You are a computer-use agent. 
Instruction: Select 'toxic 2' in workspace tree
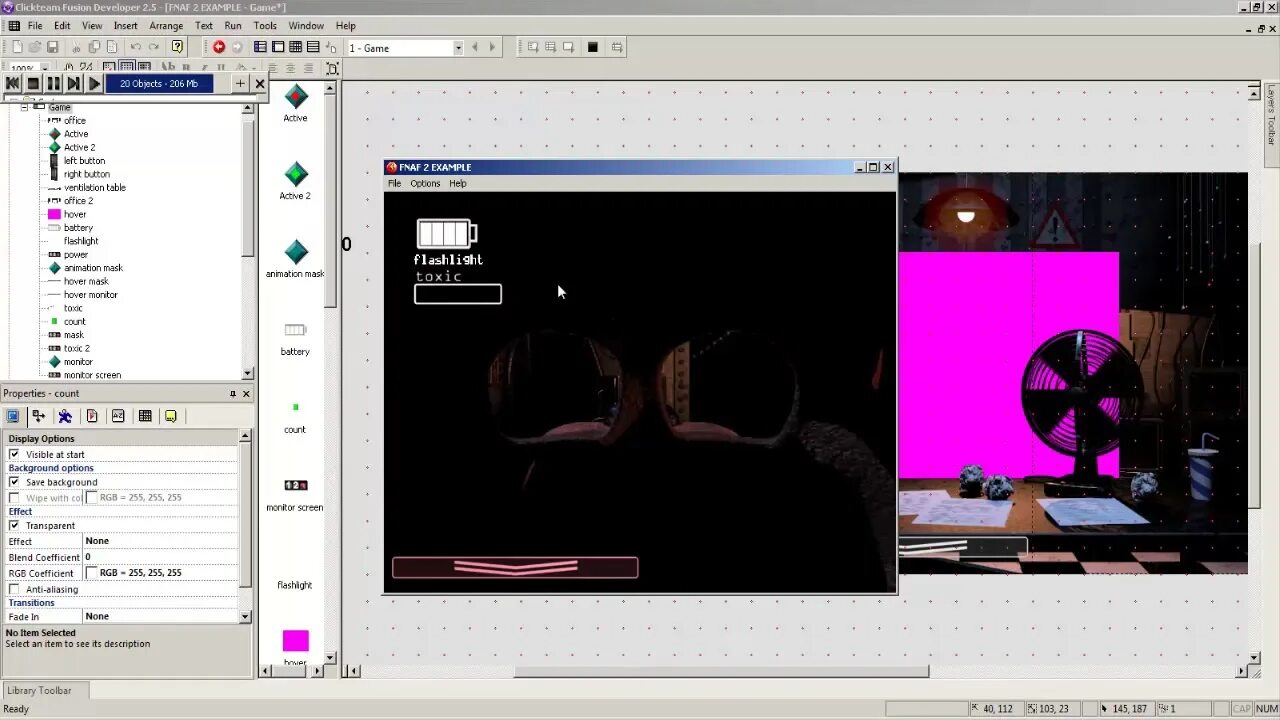tap(77, 349)
